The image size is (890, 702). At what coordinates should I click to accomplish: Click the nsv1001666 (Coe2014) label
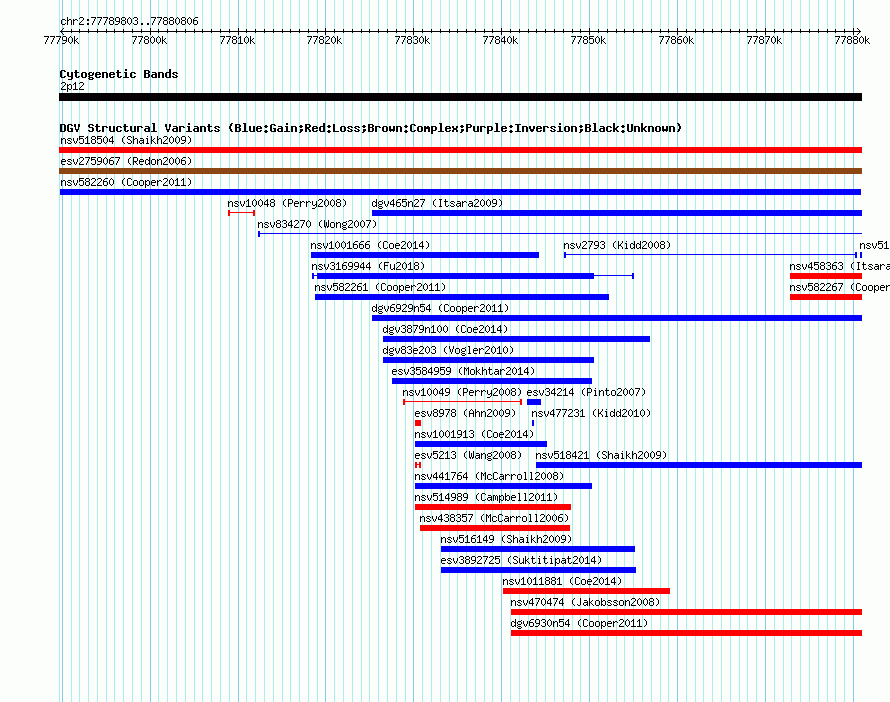pyautogui.click(x=370, y=245)
